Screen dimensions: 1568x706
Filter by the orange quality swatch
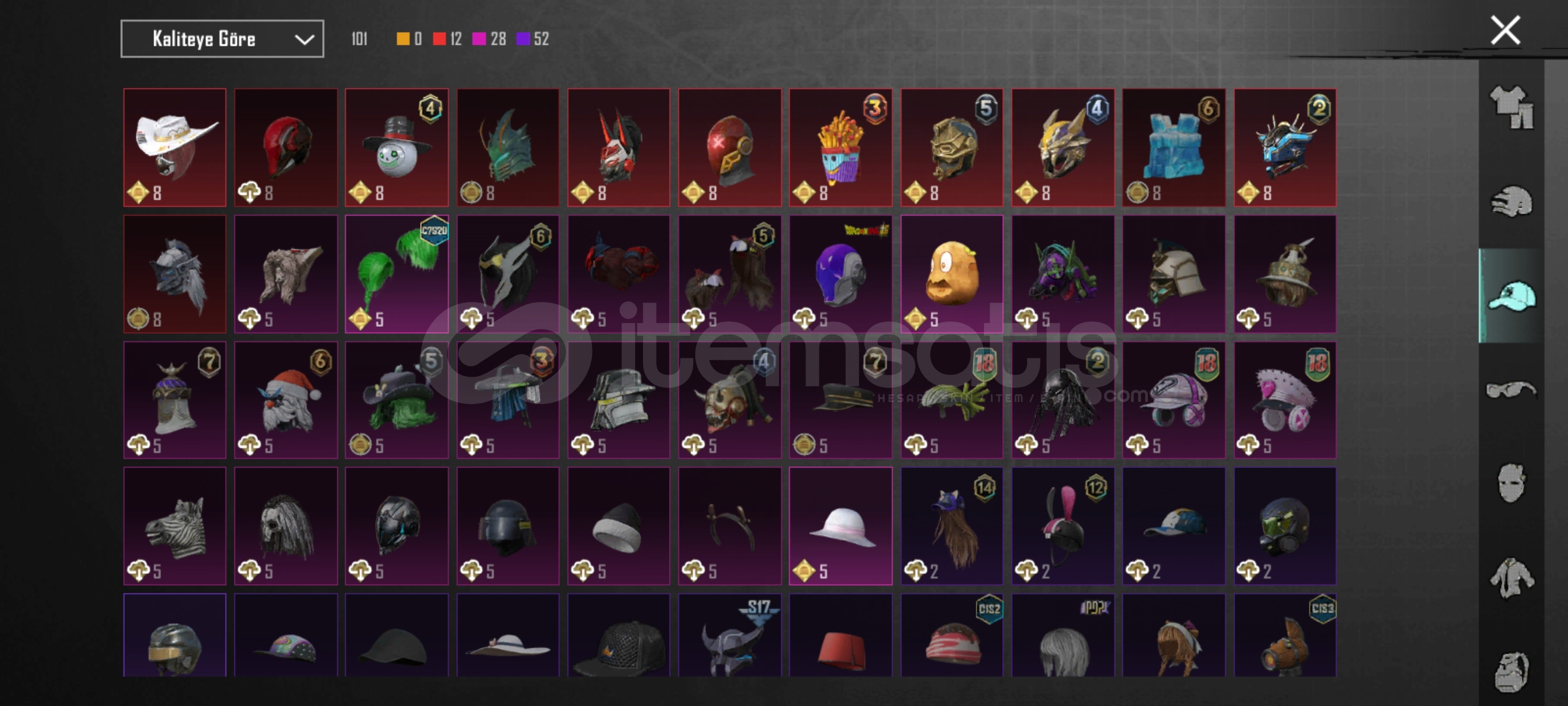click(403, 39)
